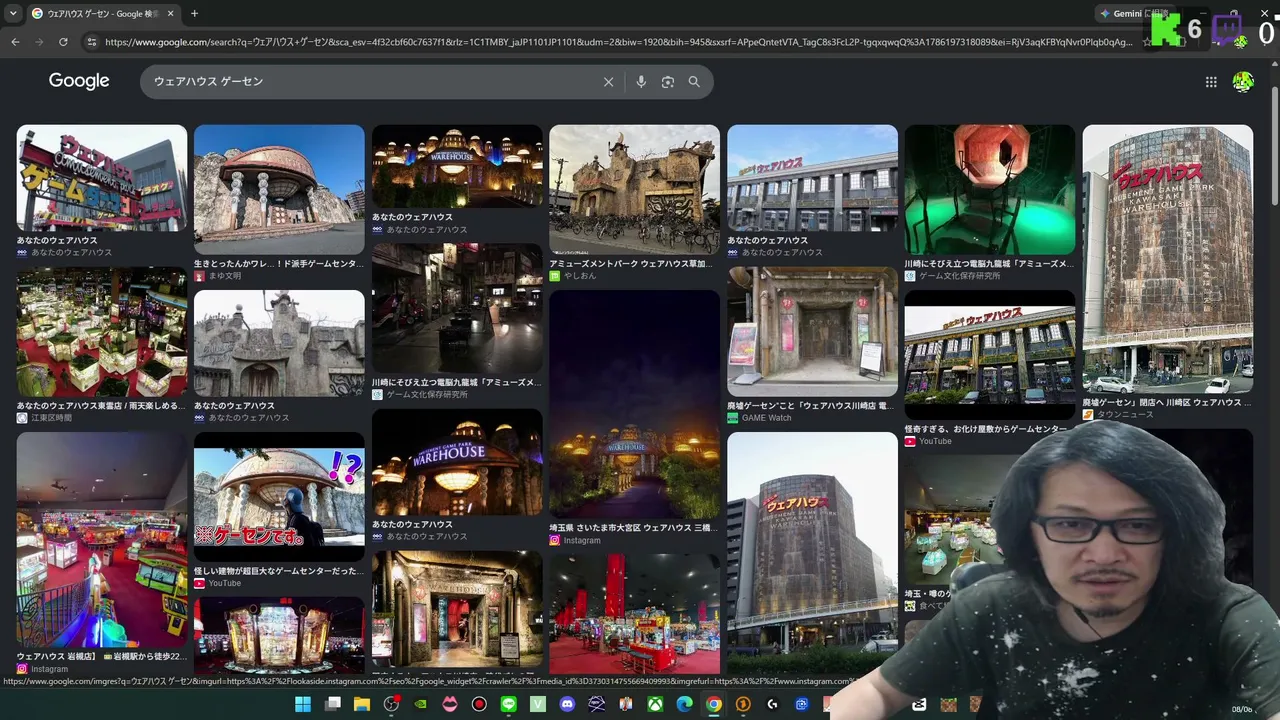Screen dimensions: 1280x720
Task: Click source label まゆ文明
Action: point(224,276)
